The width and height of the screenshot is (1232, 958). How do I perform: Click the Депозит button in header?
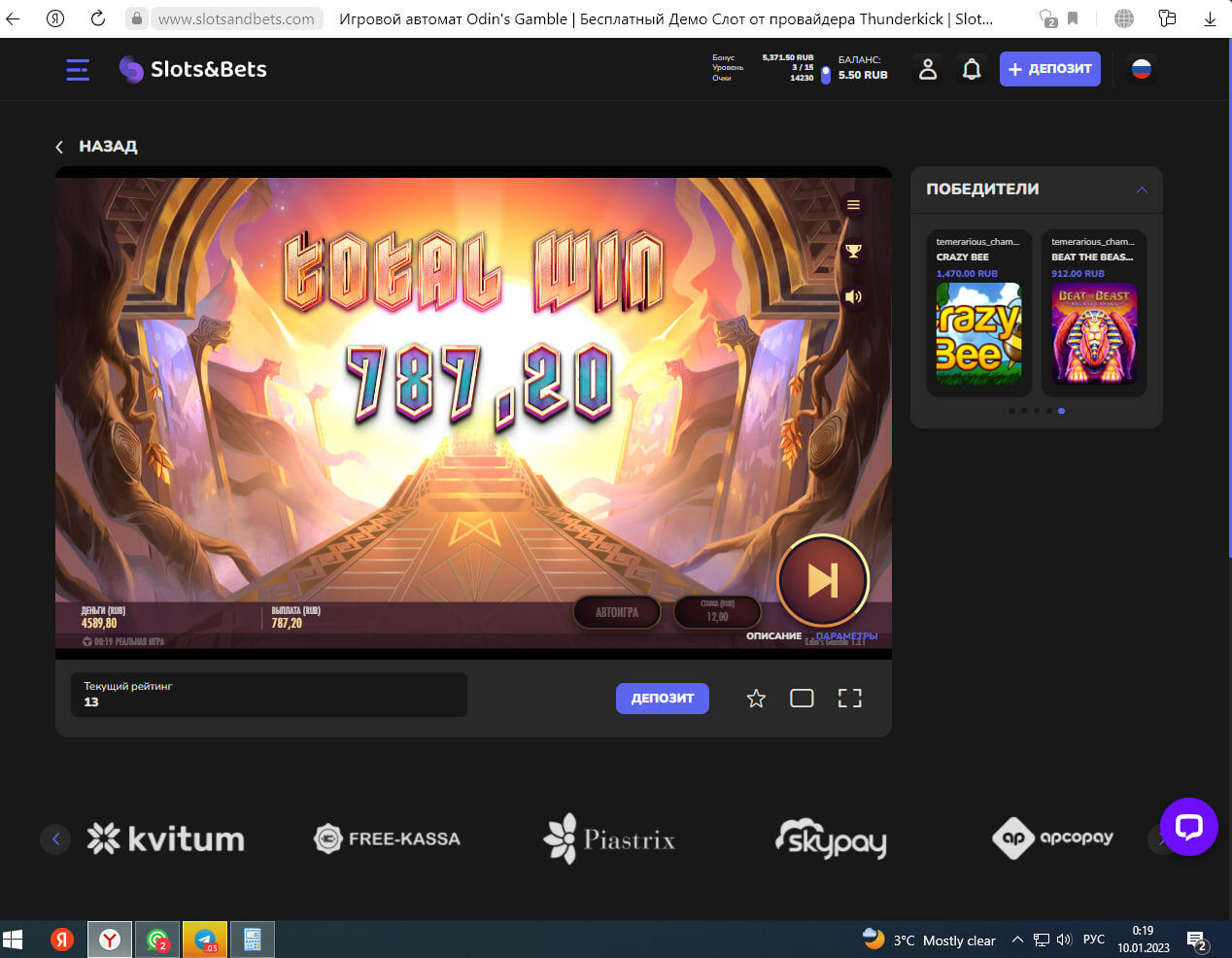coord(1049,69)
